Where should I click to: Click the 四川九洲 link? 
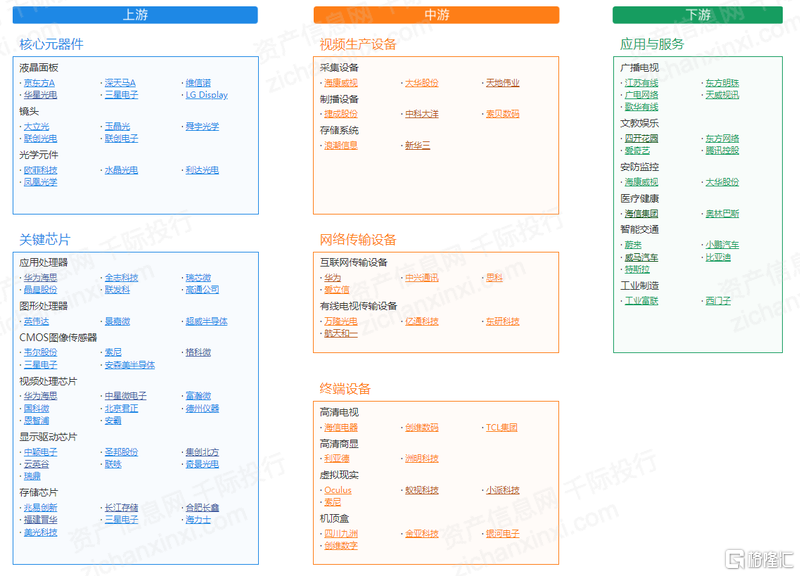(341, 534)
